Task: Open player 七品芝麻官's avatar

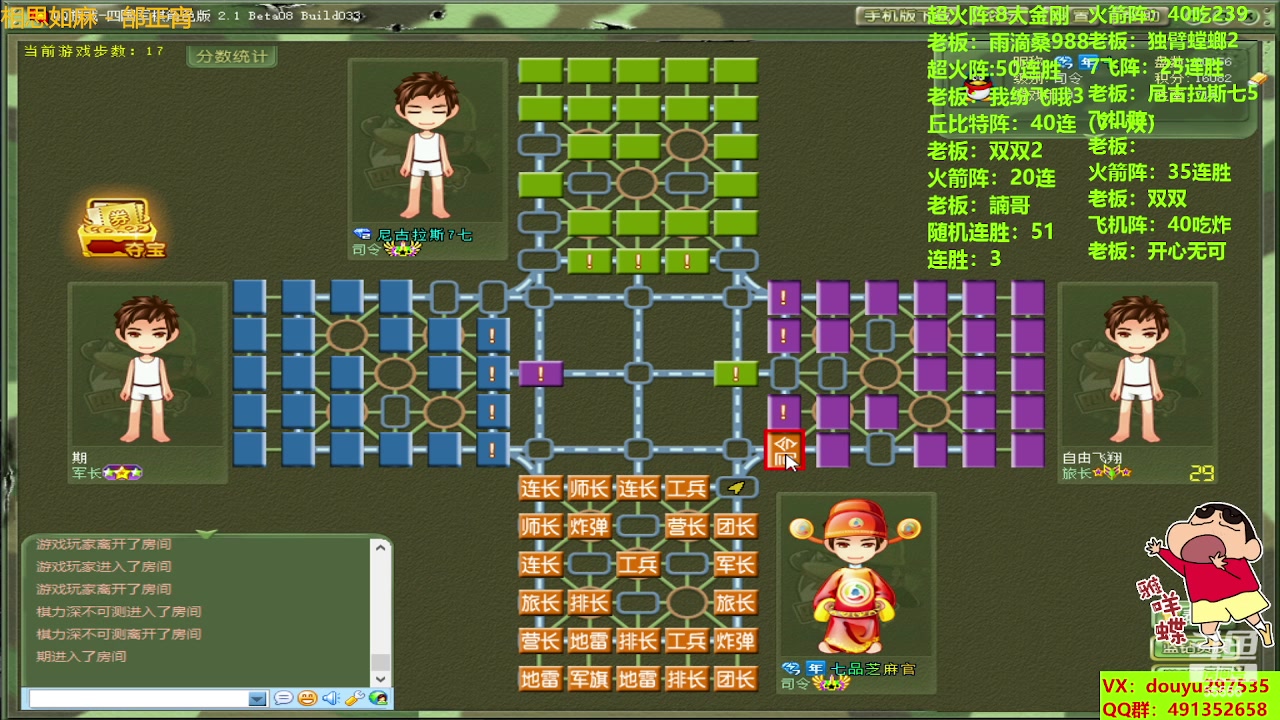Action: coord(857,576)
